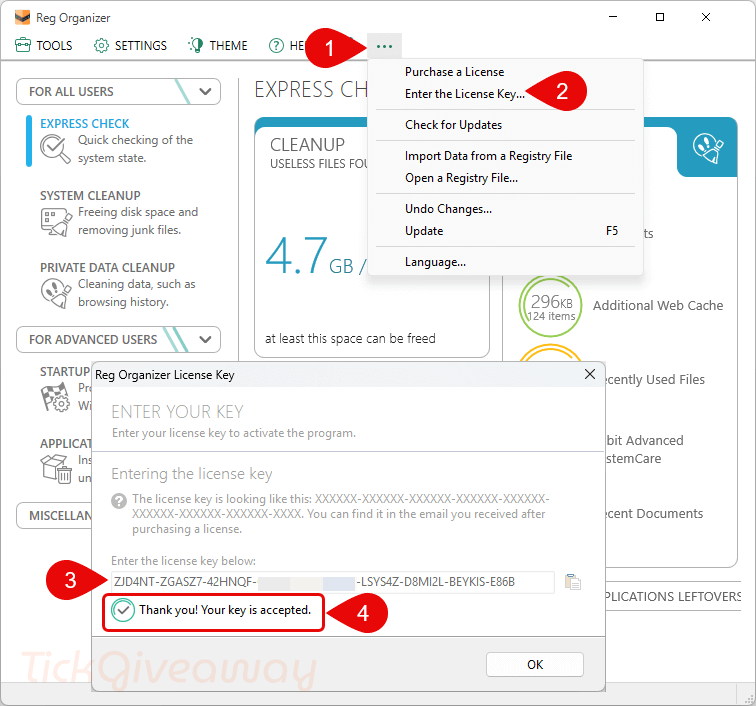Click the 4.7 GB cleanup value
Viewport: 756px width, 706px height.
[x=297, y=256]
